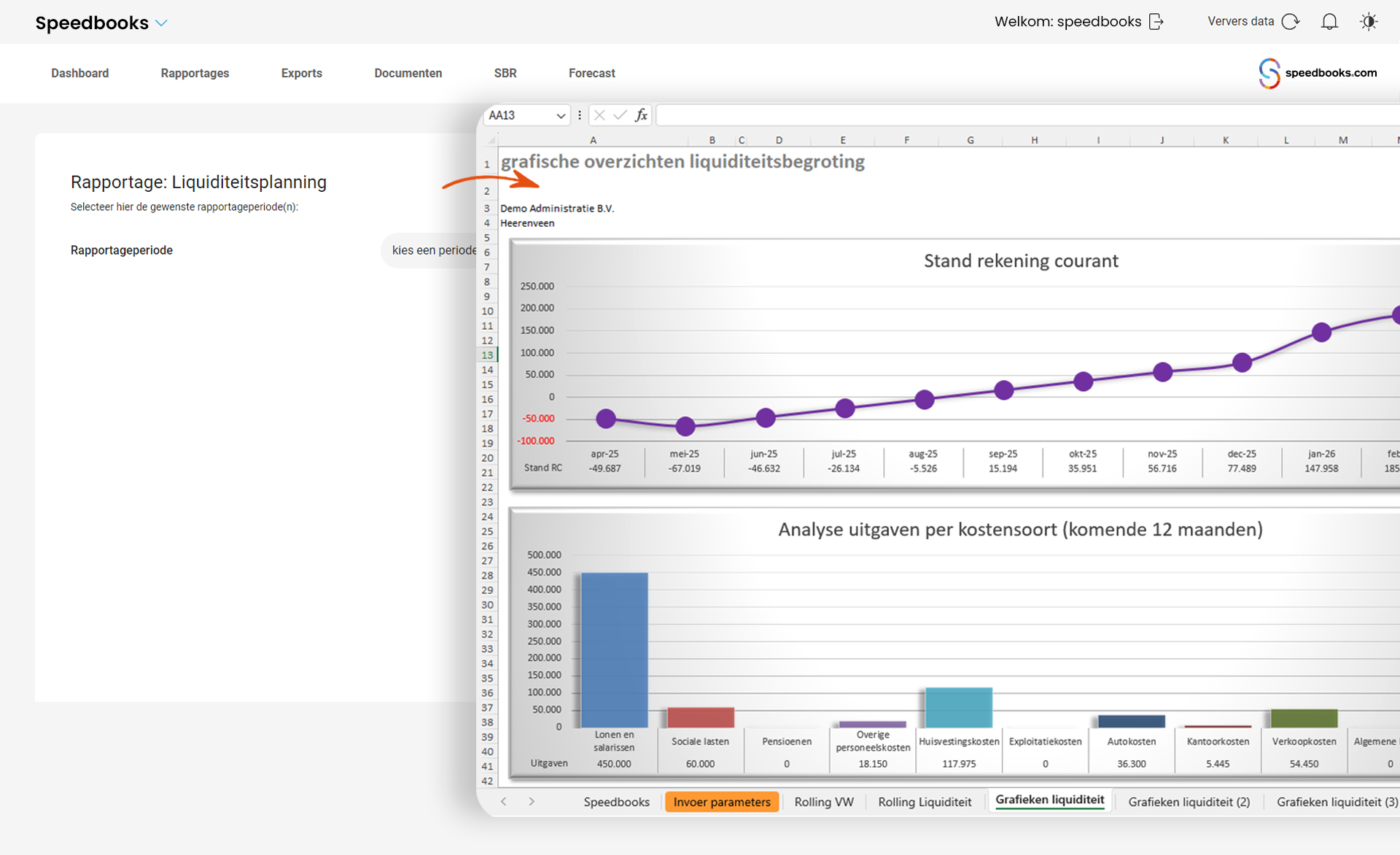This screenshot has width=1400, height=855.
Task: Open the Forecast menu item
Action: pos(591,73)
